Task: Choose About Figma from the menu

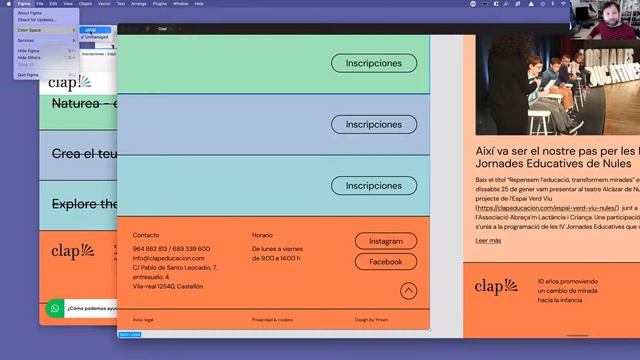Action: tap(46, 13)
